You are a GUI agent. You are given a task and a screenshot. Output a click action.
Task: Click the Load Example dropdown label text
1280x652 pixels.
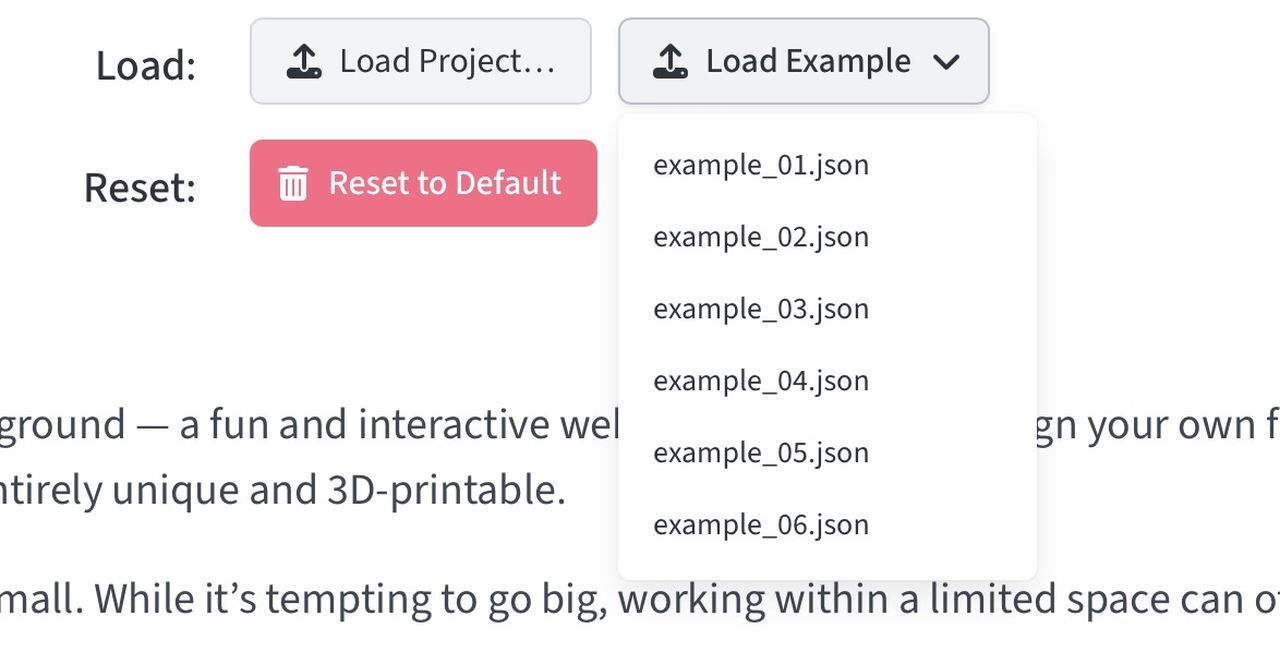(x=808, y=62)
